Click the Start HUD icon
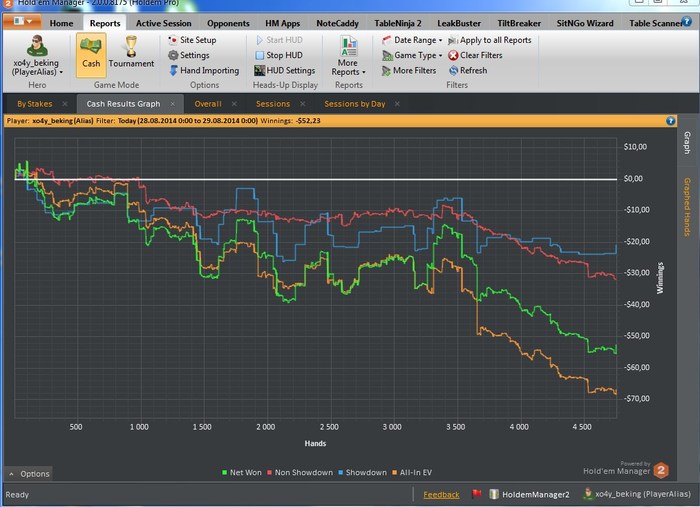This screenshot has height=507, width=700. point(260,40)
